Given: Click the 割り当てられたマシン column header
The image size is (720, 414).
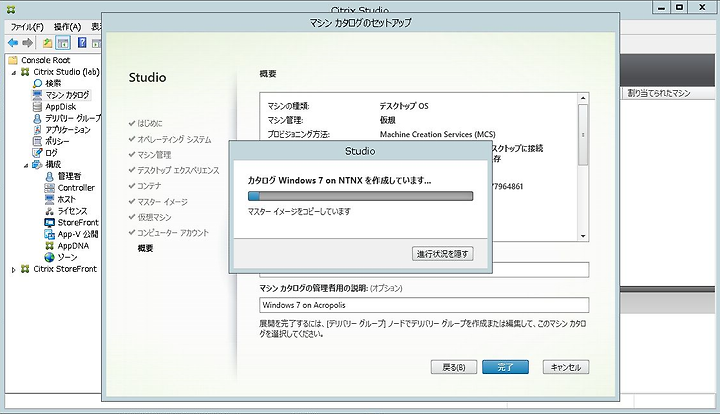Looking at the screenshot, I should (x=658, y=93).
